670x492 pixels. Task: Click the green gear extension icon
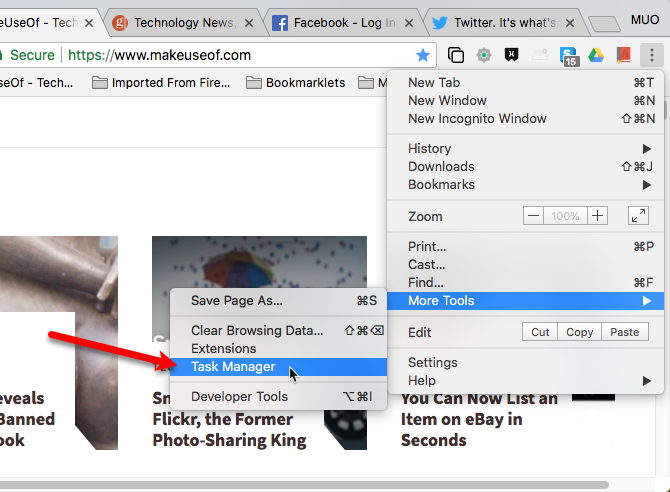click(484, 55)
